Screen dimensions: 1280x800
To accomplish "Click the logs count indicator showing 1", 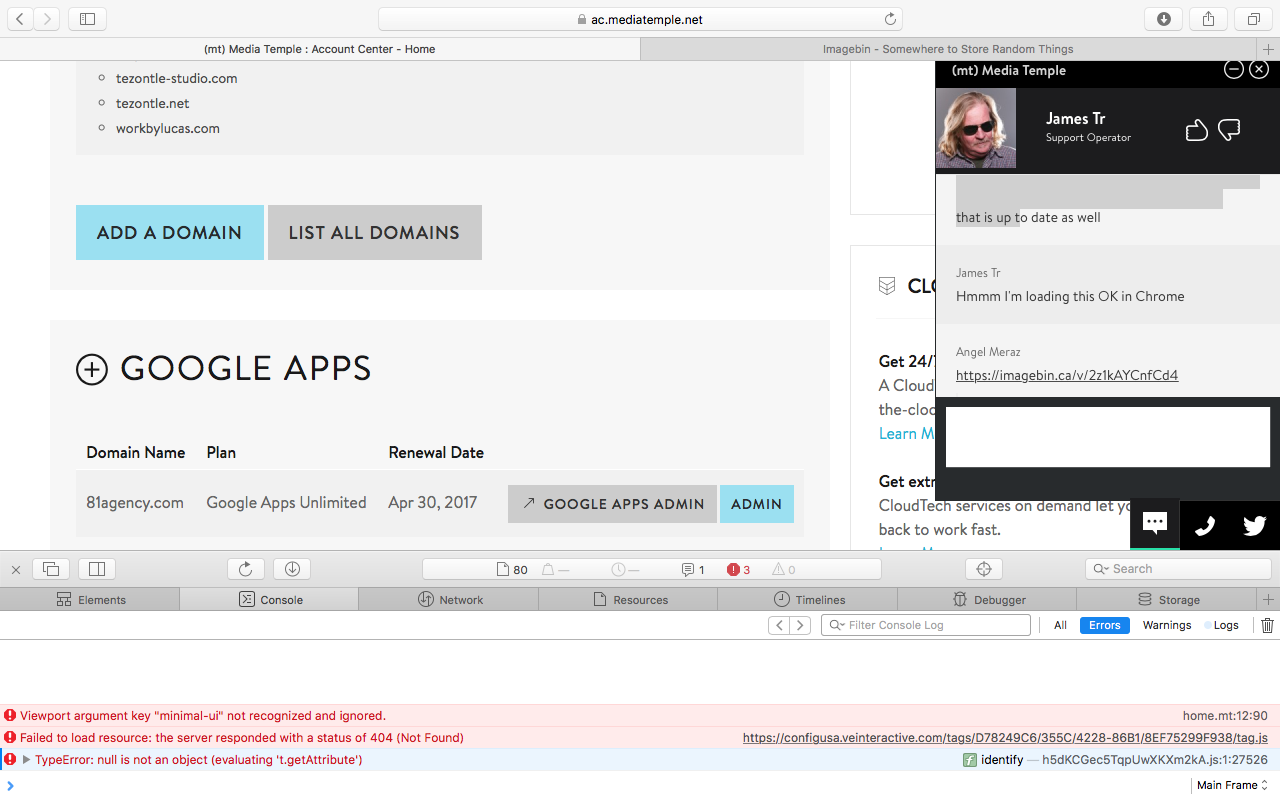I will pos(693,570).
